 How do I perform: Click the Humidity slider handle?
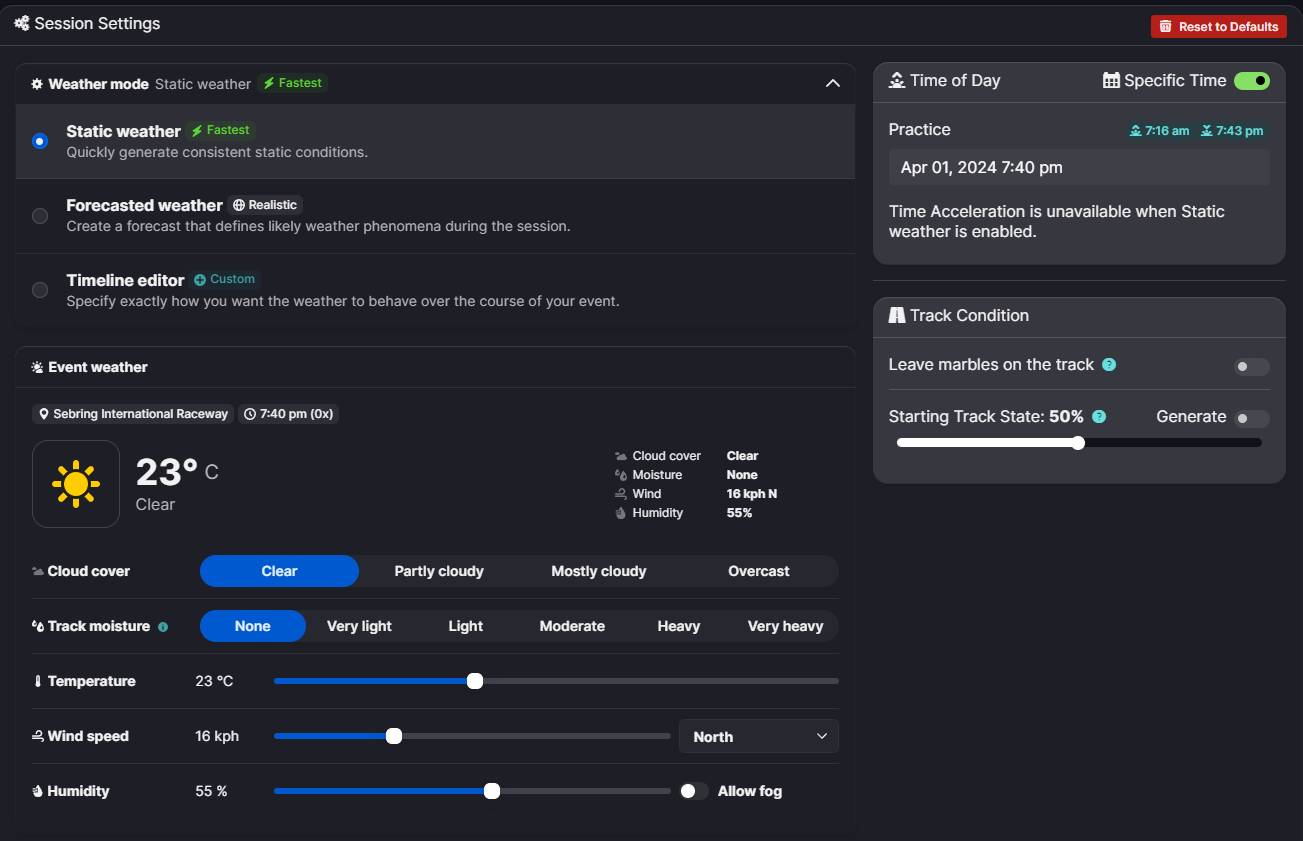point(492,791)
